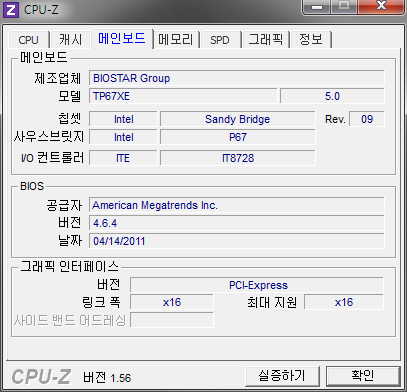Click the 날짜 label
The image size is (407, 392).
(x=70, y=241)
